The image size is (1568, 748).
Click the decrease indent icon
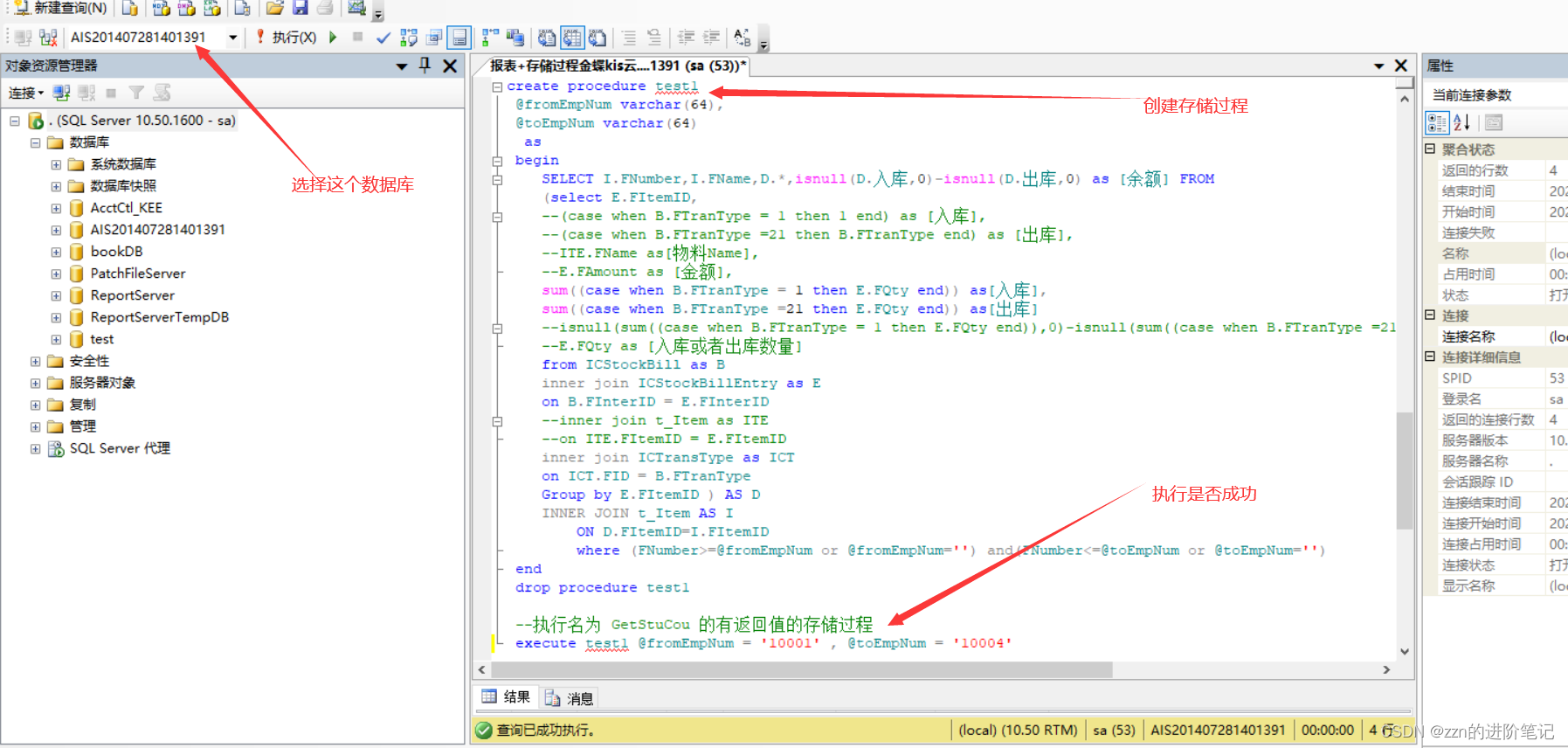coord(686,38)
